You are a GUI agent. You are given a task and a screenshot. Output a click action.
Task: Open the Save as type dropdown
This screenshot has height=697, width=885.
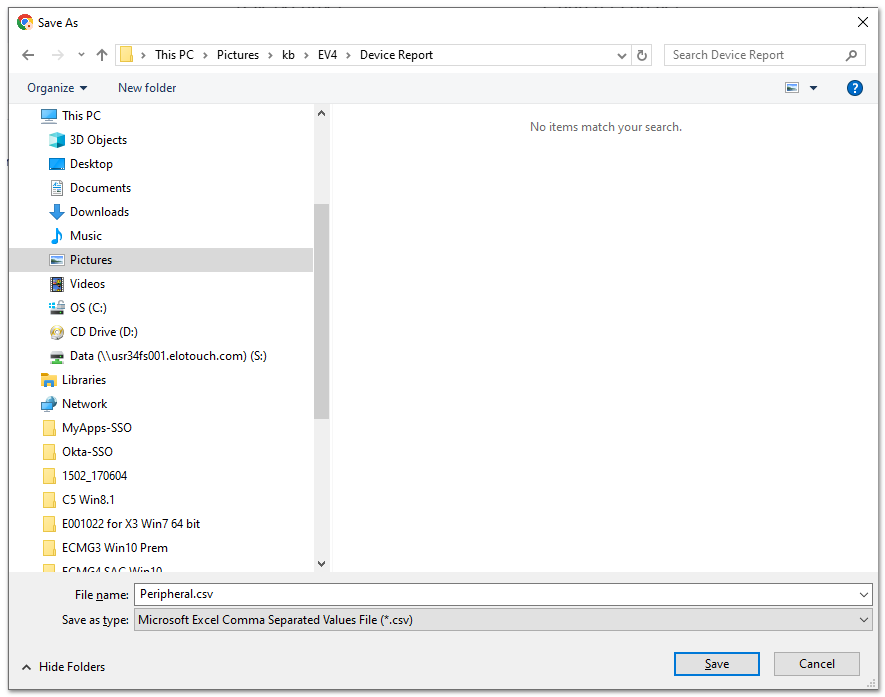[x=503, y=620]
